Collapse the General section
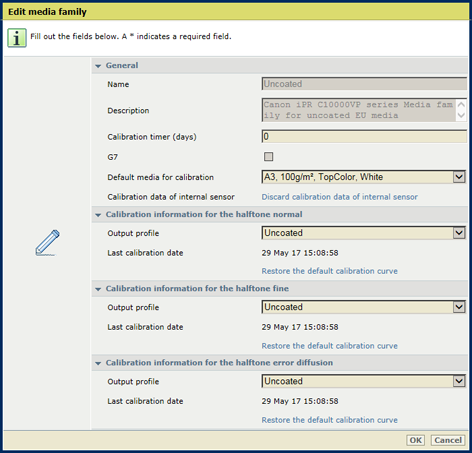This screenshot has height=453, width=472. [98, 66]
